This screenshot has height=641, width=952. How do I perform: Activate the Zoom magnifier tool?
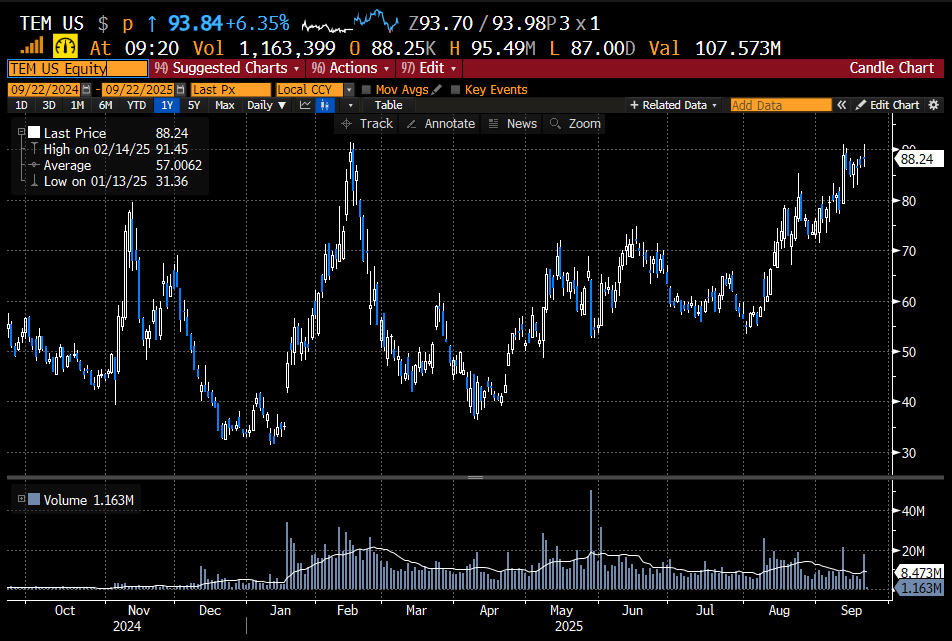(576, 124)
